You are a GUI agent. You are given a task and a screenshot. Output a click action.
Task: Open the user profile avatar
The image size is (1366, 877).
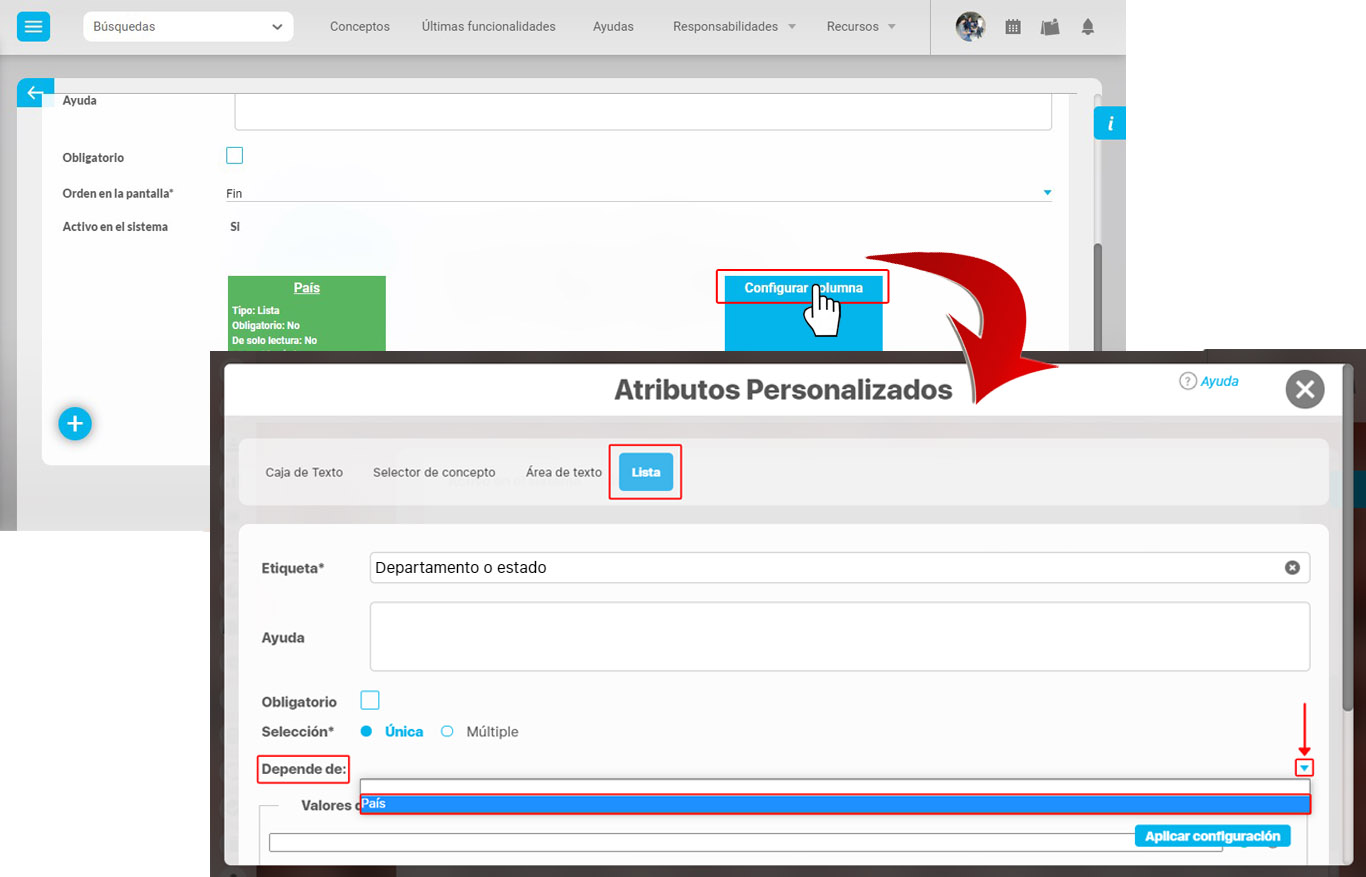(x=970, y=27)
